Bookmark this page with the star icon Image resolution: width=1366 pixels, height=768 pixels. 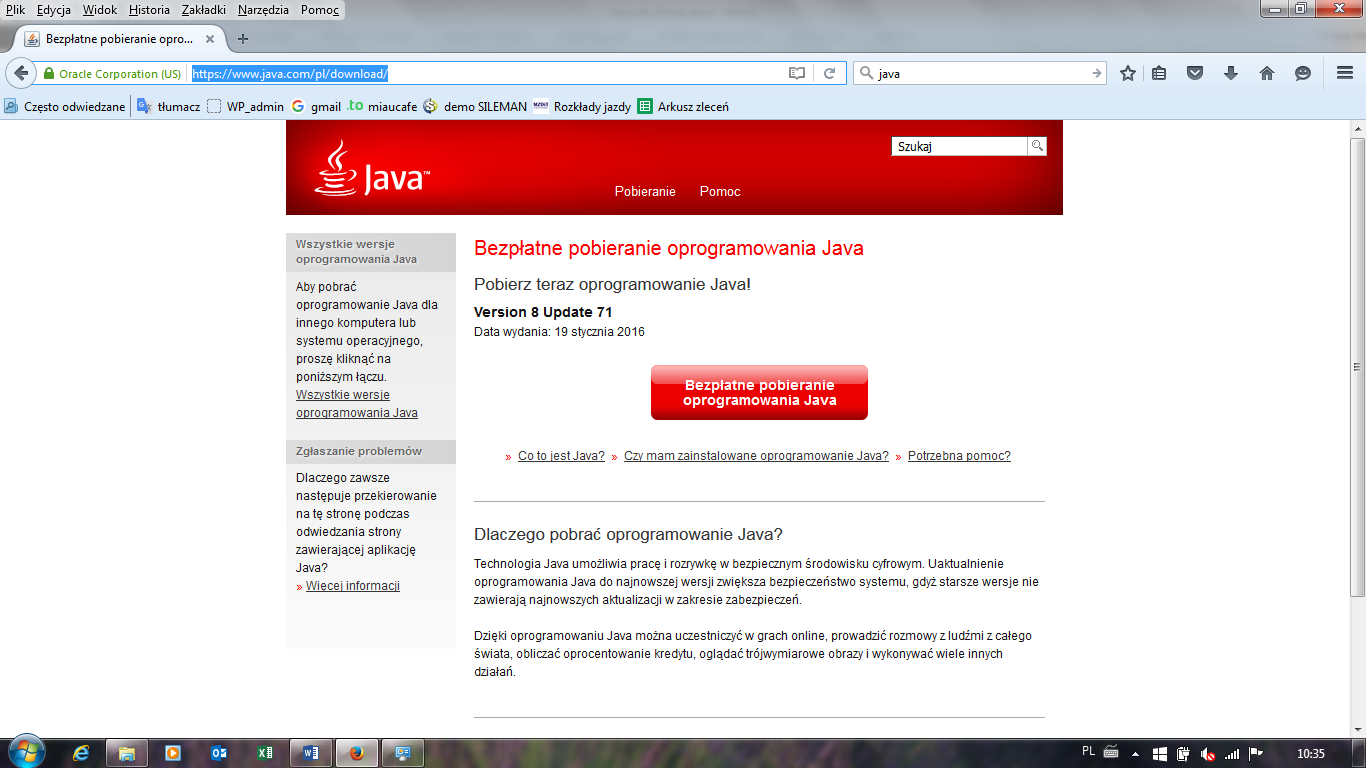(x=1128, y=73)
